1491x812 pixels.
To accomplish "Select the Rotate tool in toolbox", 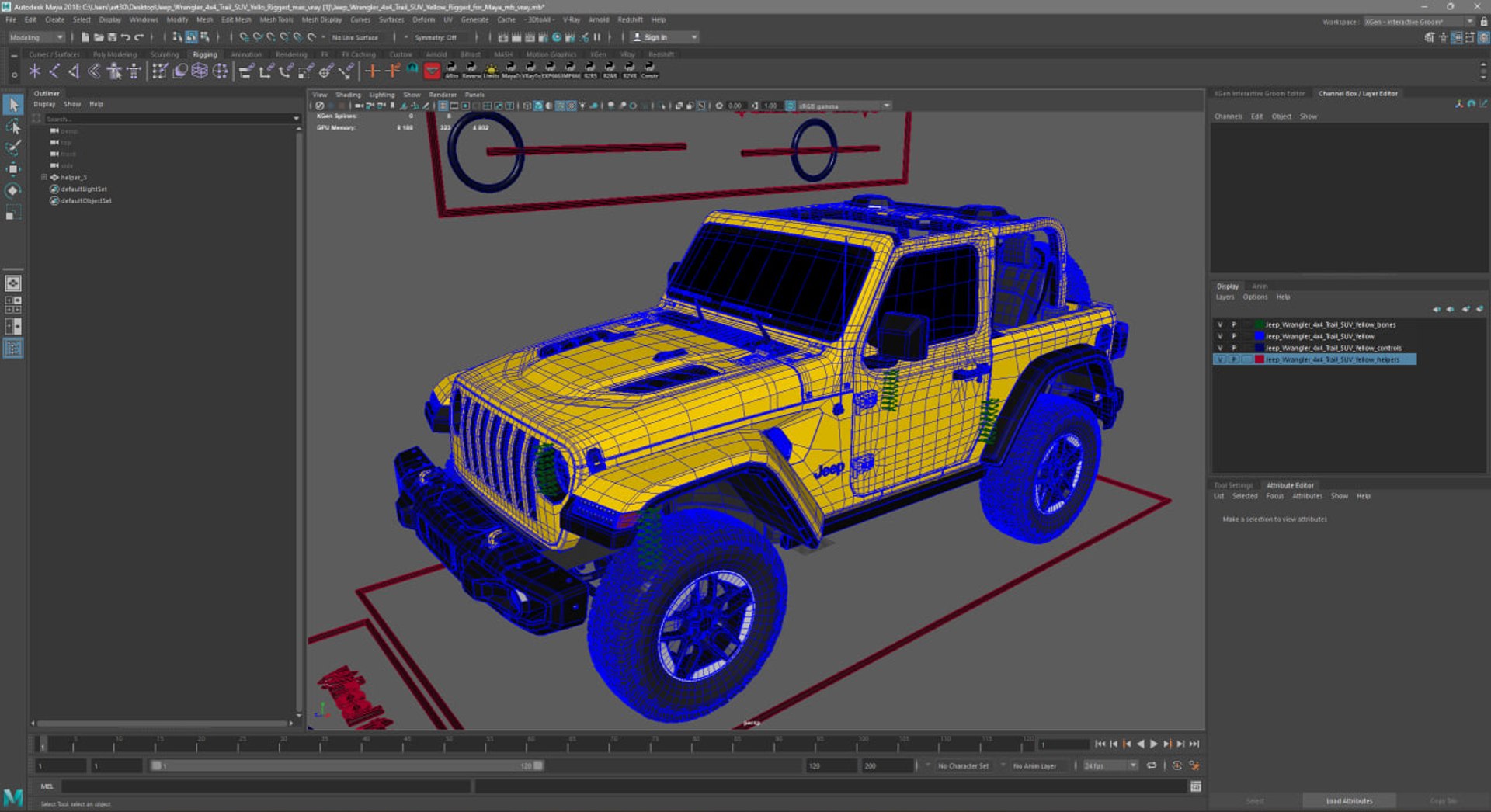I will (x=13, y=191).
